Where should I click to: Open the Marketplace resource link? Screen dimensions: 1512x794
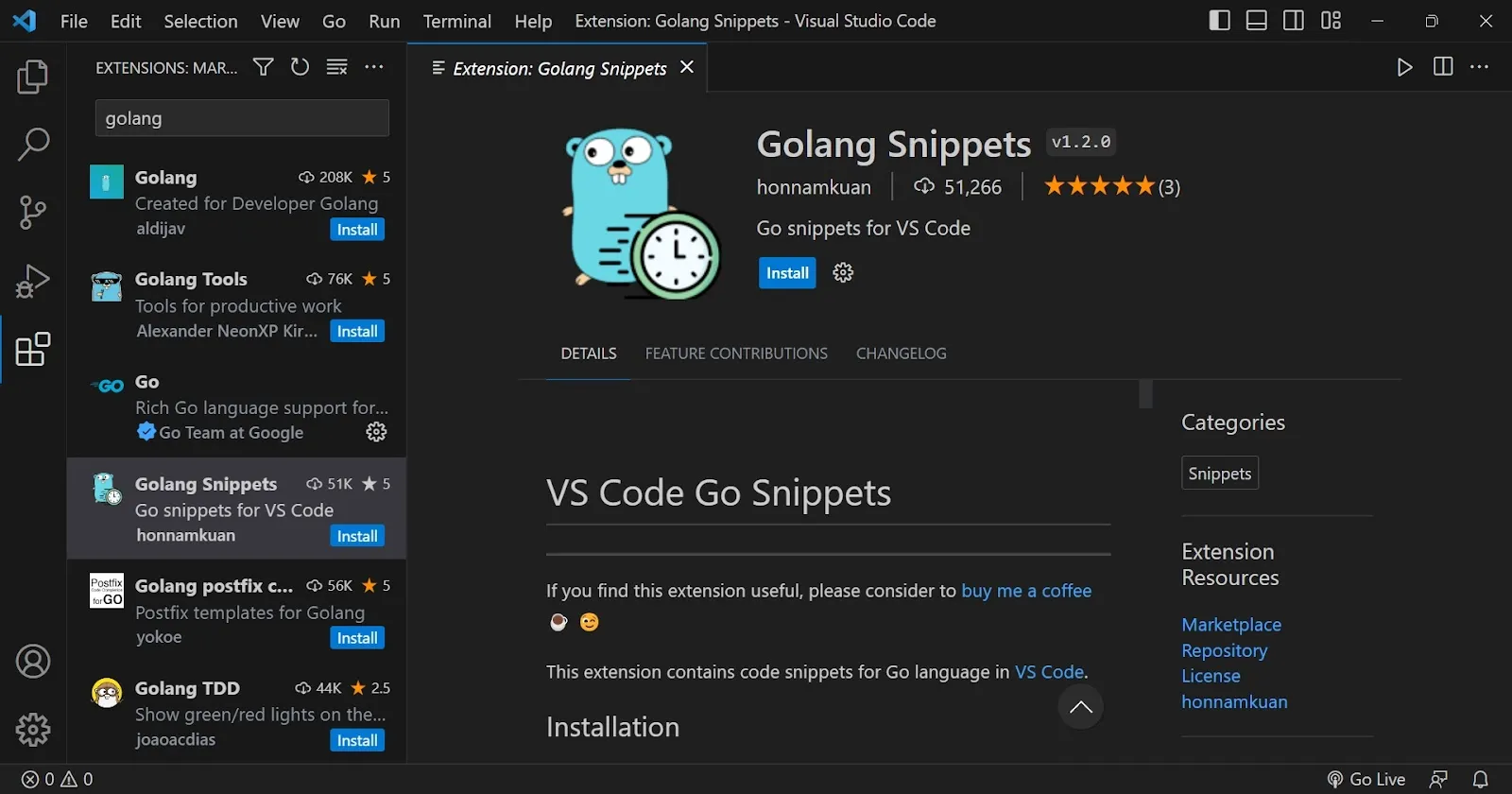(x=1231, y=625)
